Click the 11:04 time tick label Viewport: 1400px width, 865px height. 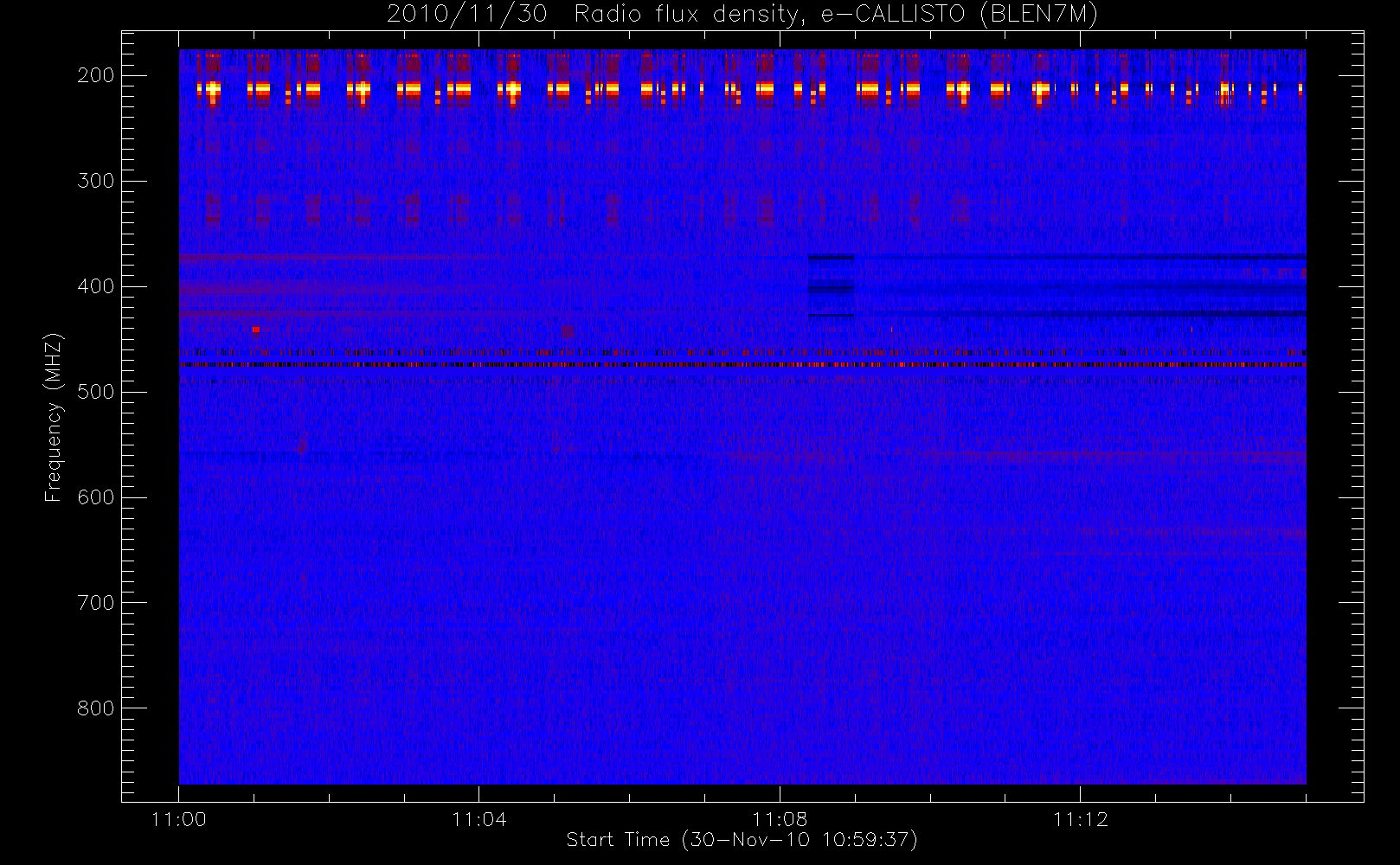(478, 818)
